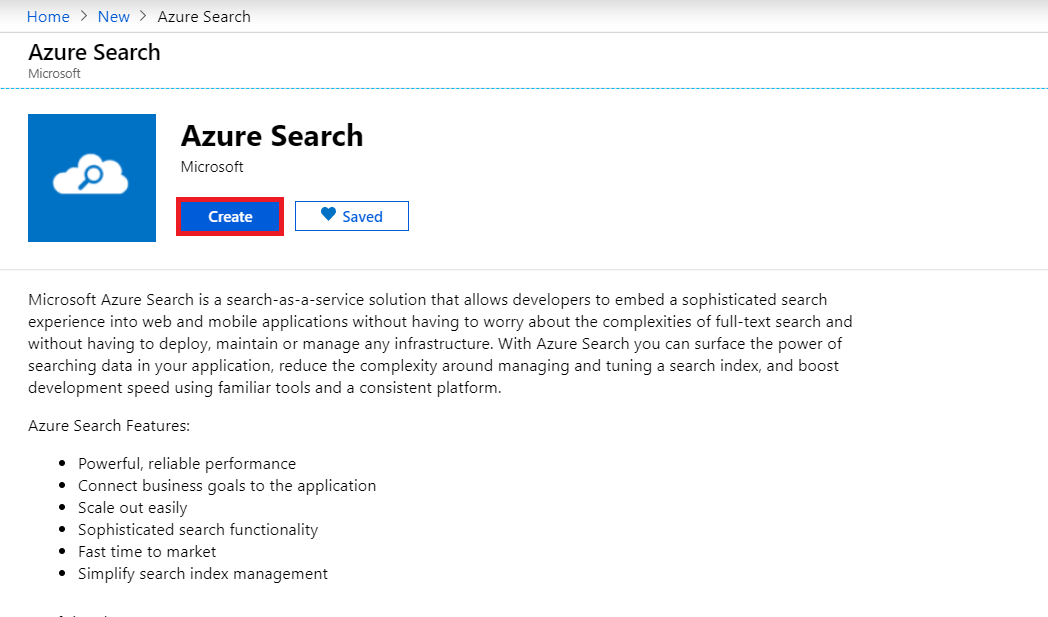The height and width of the screenshot is (617, 1048).
Task: Toggle the Saved favorite state for Azure Search
Action: 351,216
